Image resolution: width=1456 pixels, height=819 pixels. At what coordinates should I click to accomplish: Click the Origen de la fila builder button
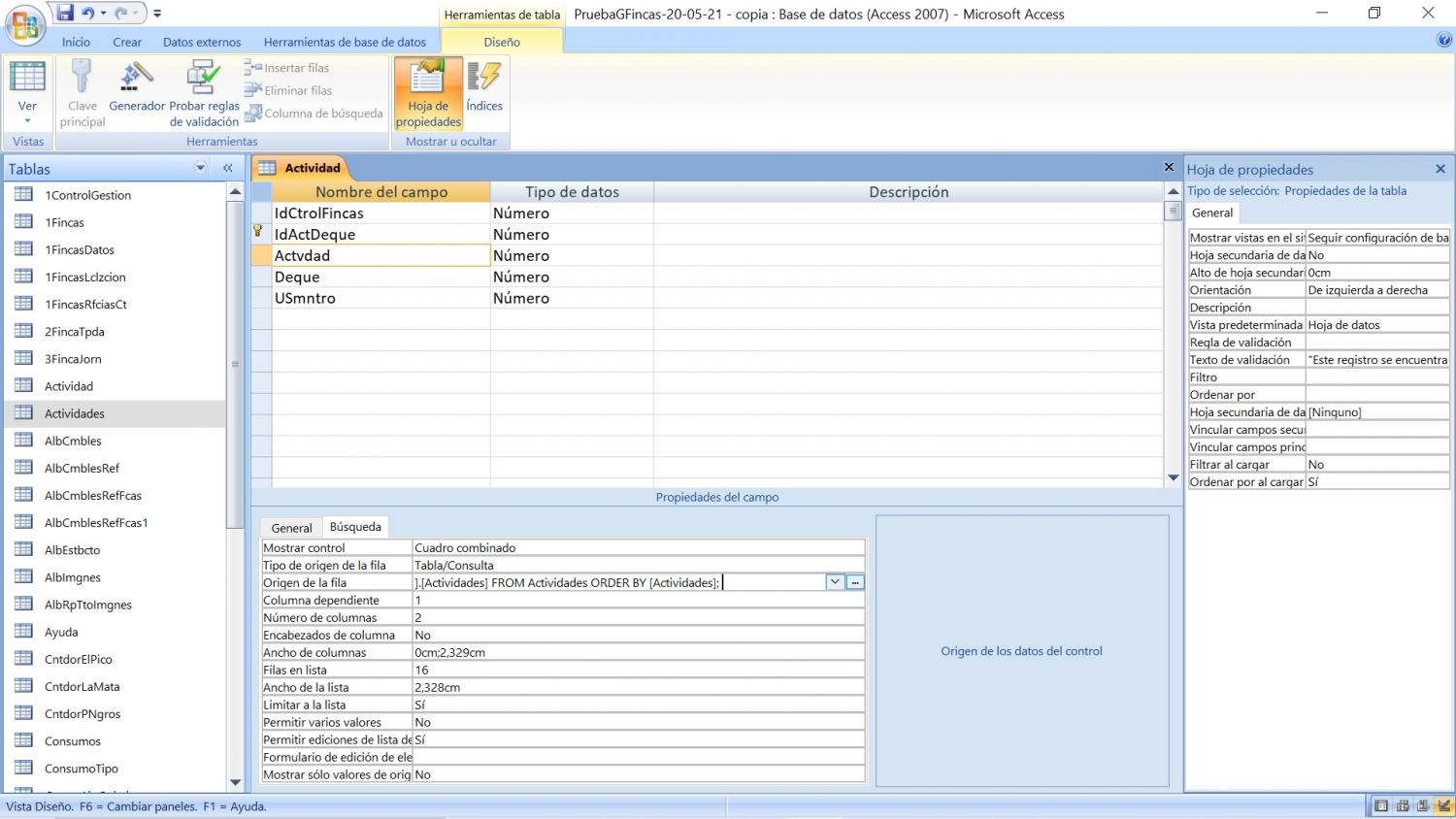pos(855,582)
